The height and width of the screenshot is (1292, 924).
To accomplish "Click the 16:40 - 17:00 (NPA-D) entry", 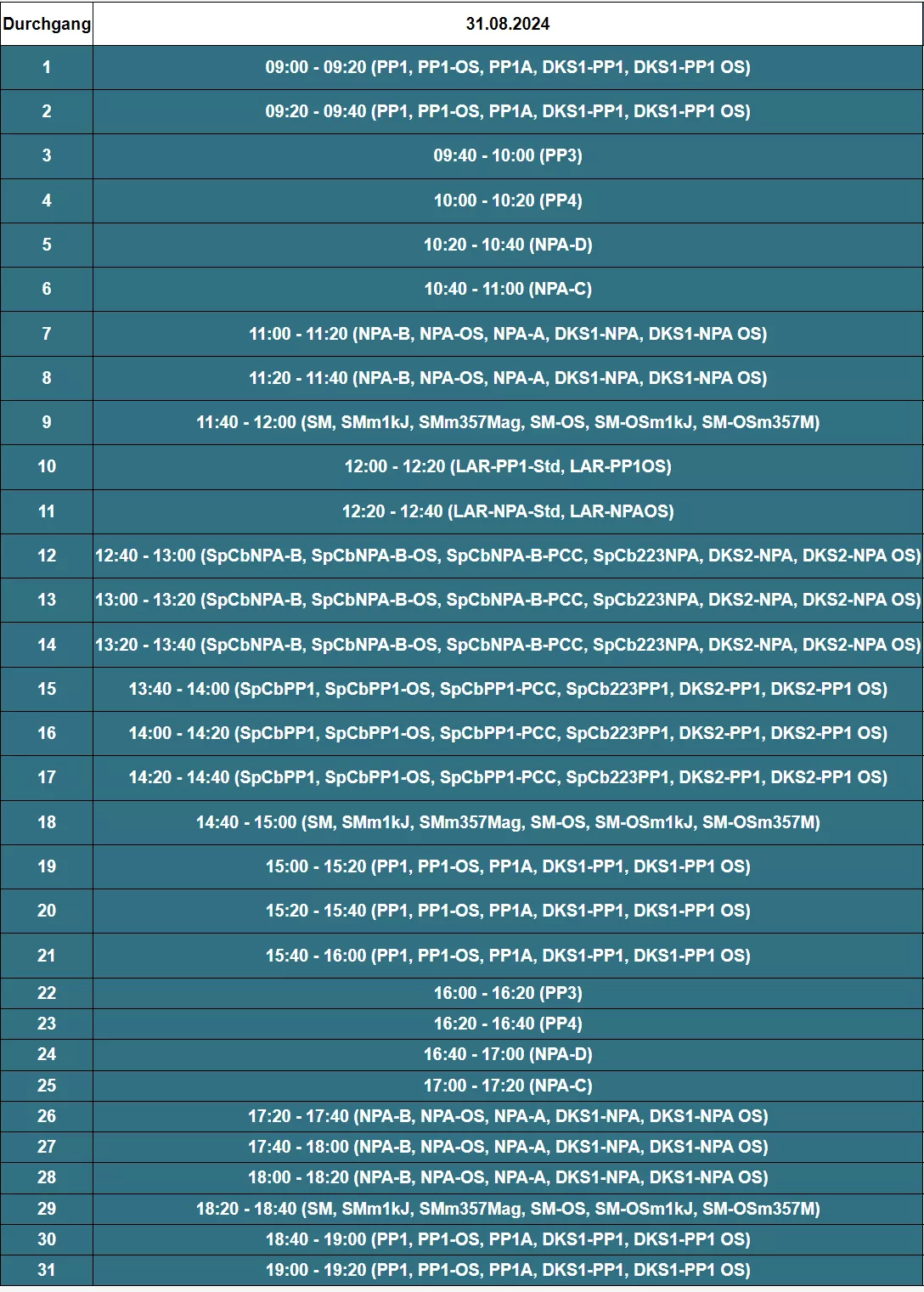I will click(507, 1054).
